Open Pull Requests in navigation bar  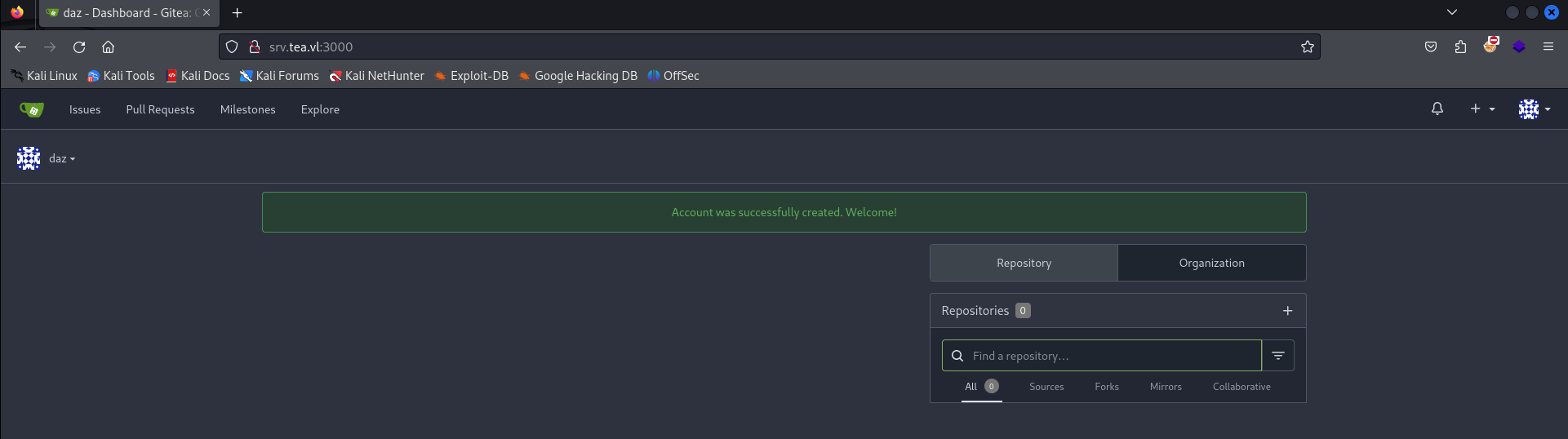coord(160,109)
